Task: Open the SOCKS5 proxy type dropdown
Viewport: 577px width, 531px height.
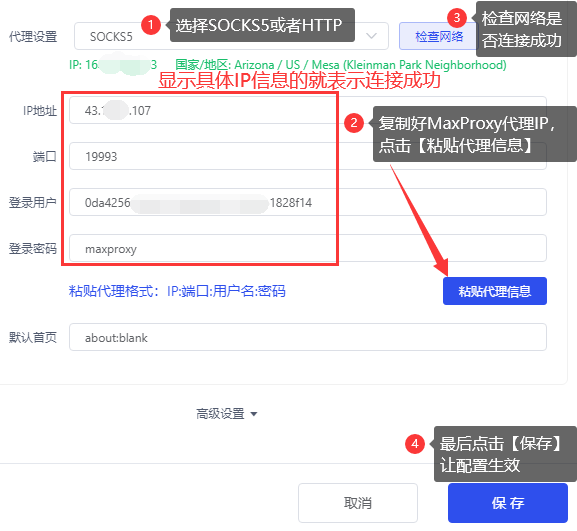Action: (231, 36)
